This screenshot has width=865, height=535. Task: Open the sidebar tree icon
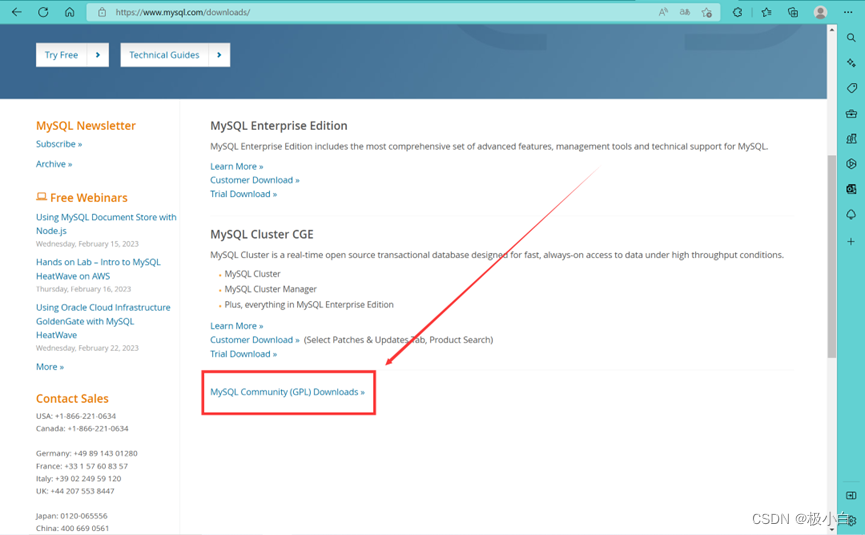tap(851, 215)
